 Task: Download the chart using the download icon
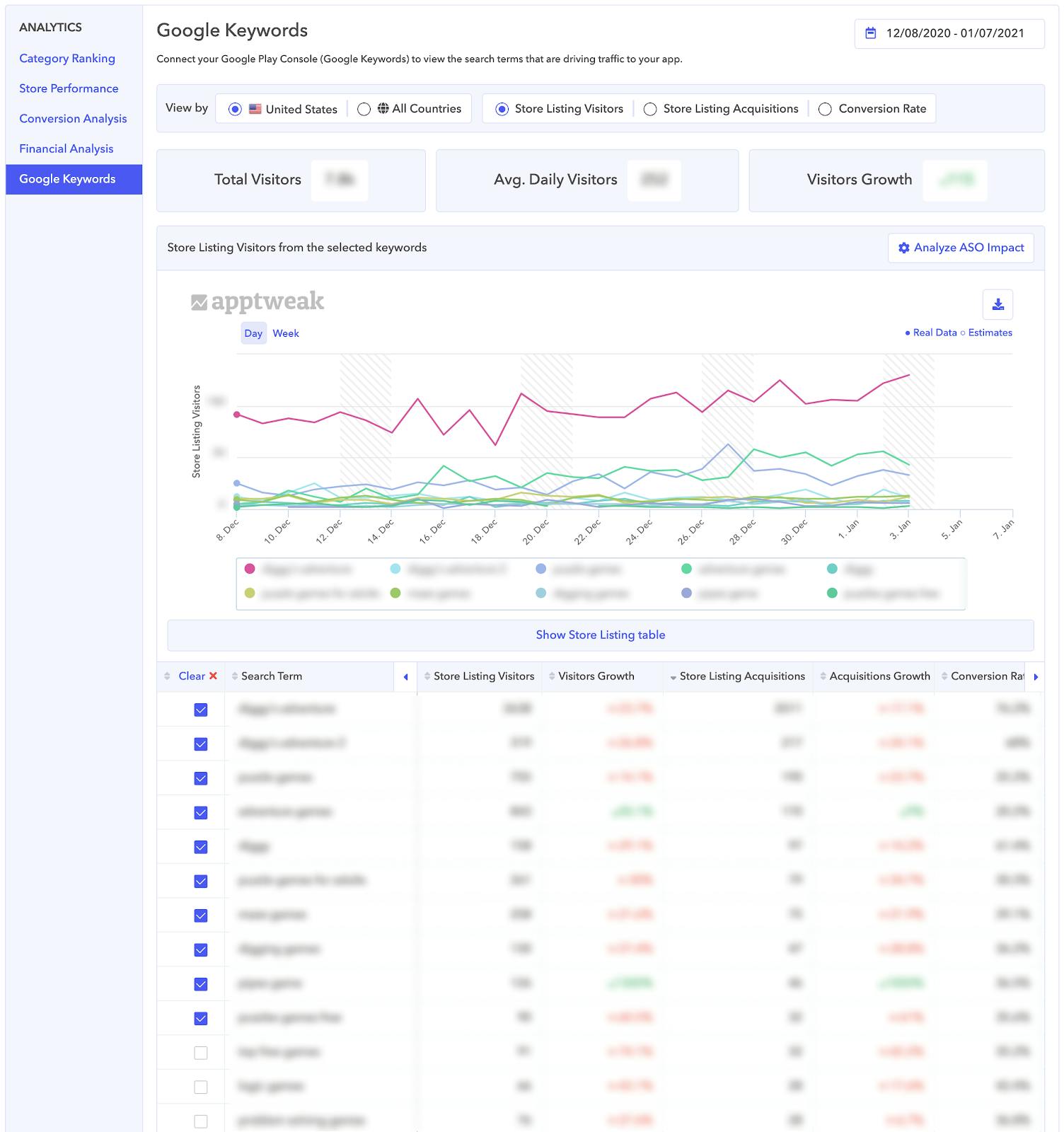pos(998,305)
